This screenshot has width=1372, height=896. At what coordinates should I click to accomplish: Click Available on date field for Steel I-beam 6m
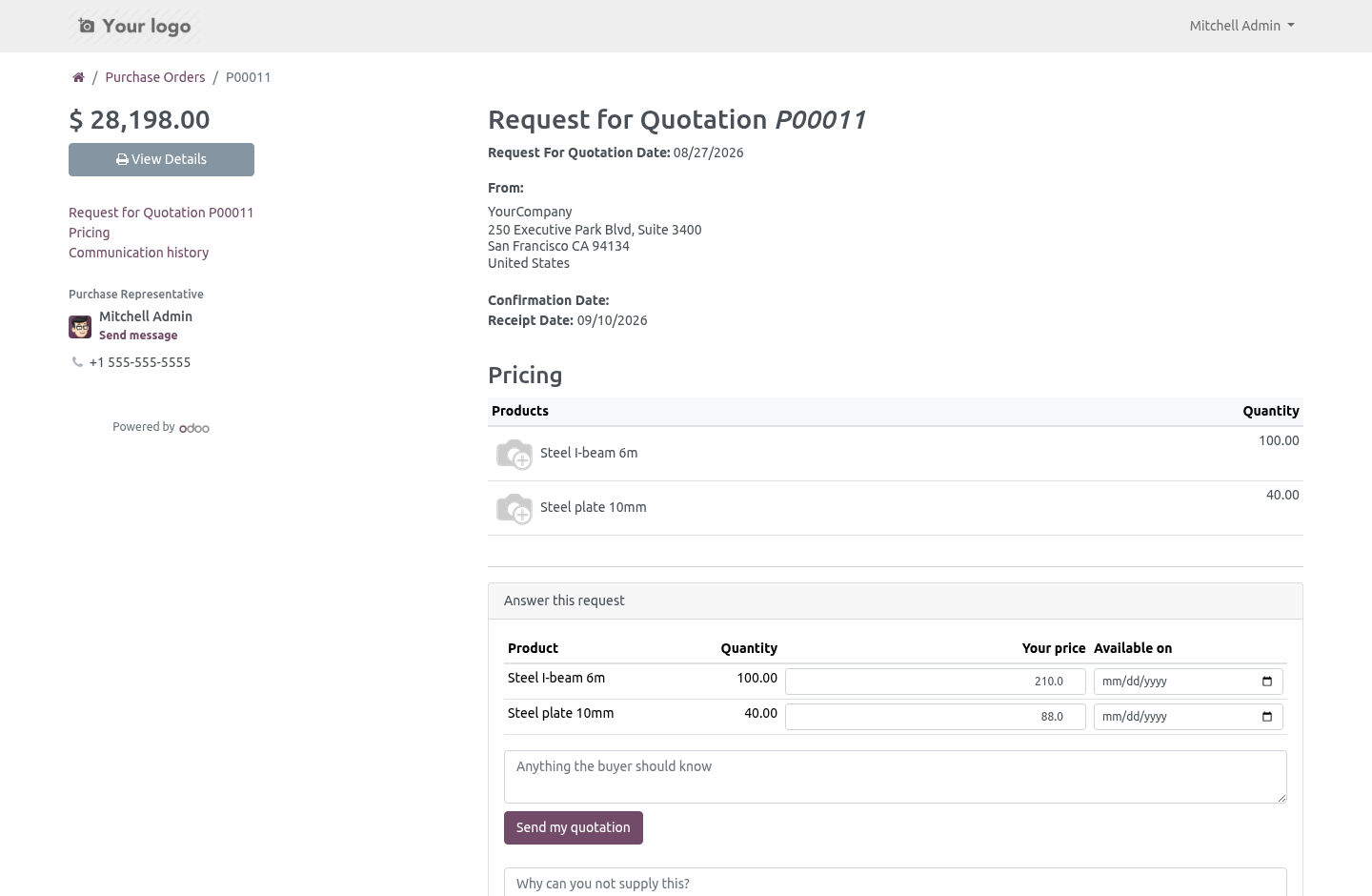click(x=1188, y=682)
